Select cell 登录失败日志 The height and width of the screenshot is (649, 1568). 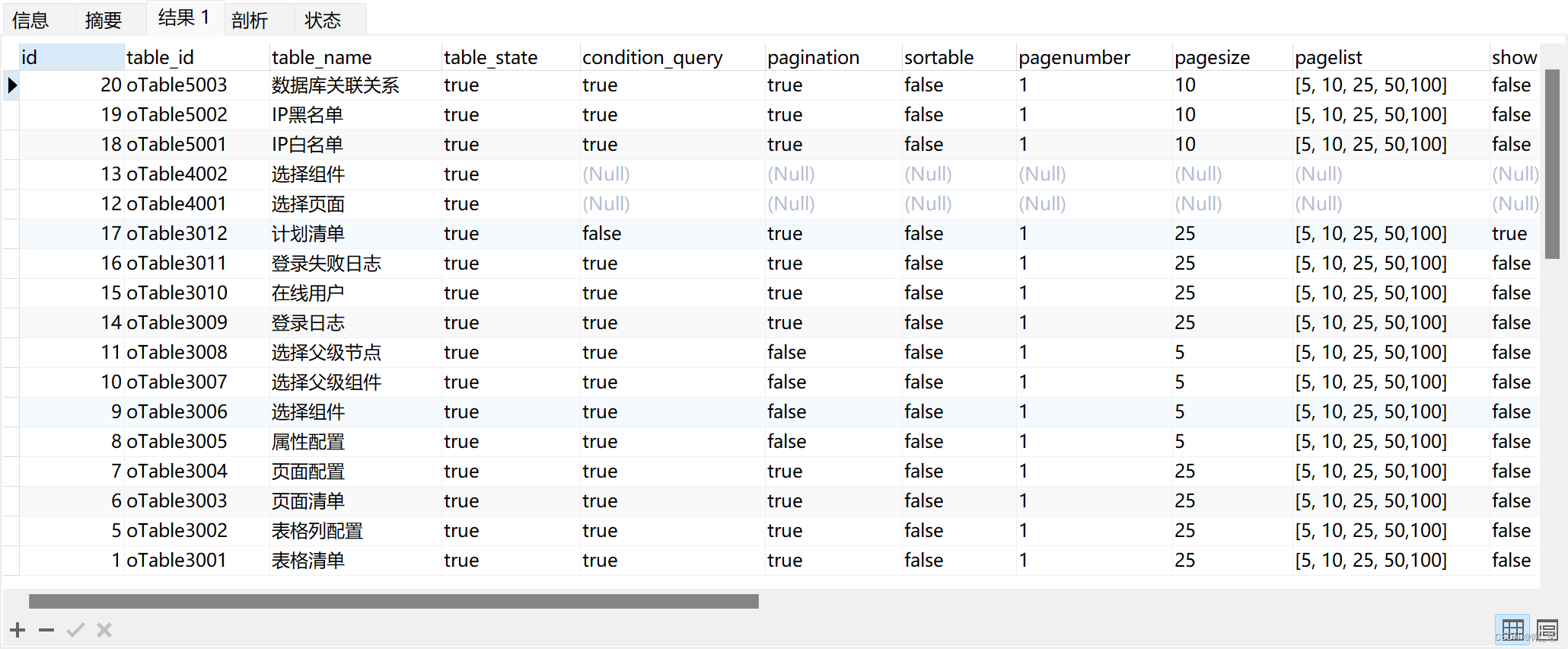coord(355,263)
